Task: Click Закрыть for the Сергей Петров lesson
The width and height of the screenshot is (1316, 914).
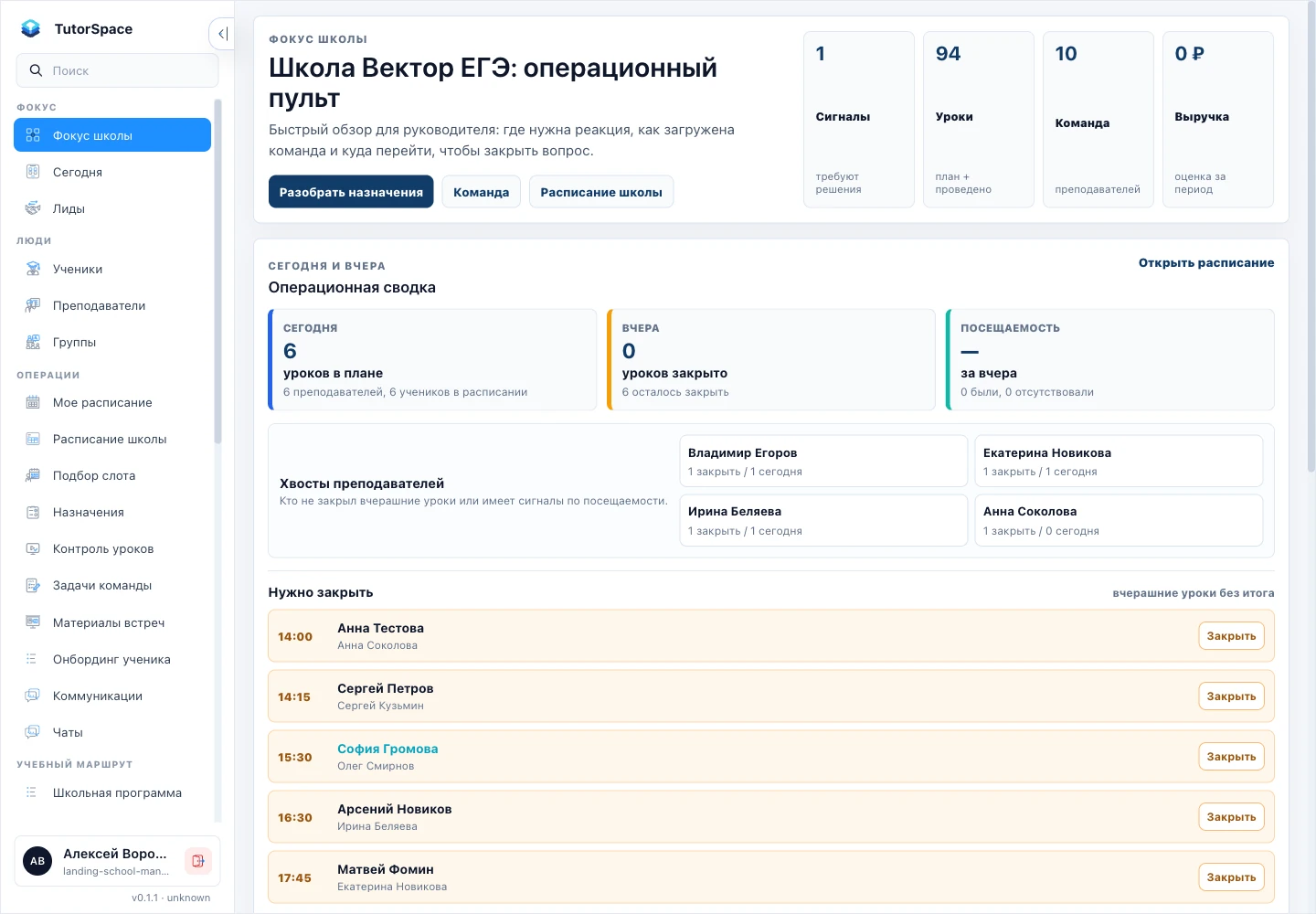Action: click(x=1231, y=696)
